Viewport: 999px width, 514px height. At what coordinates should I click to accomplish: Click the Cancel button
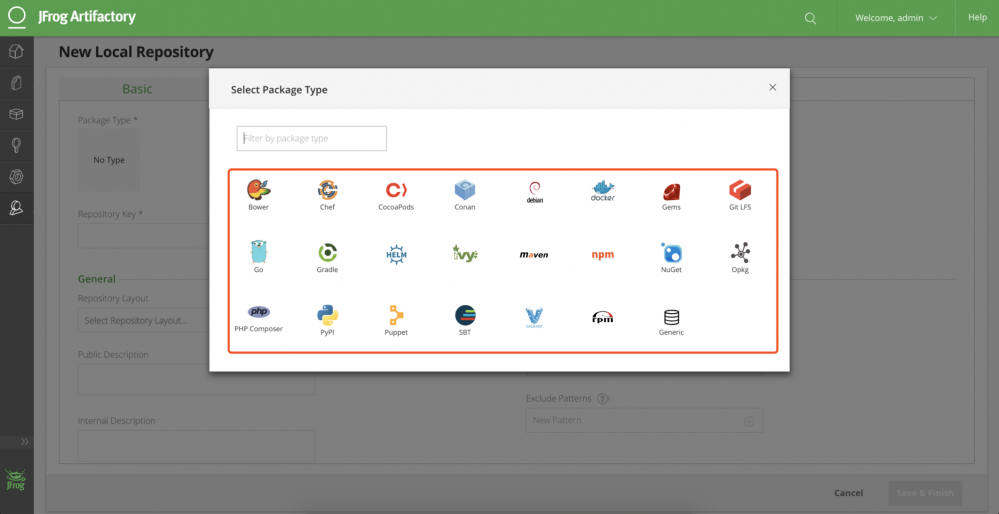click(x=849, y=493)
